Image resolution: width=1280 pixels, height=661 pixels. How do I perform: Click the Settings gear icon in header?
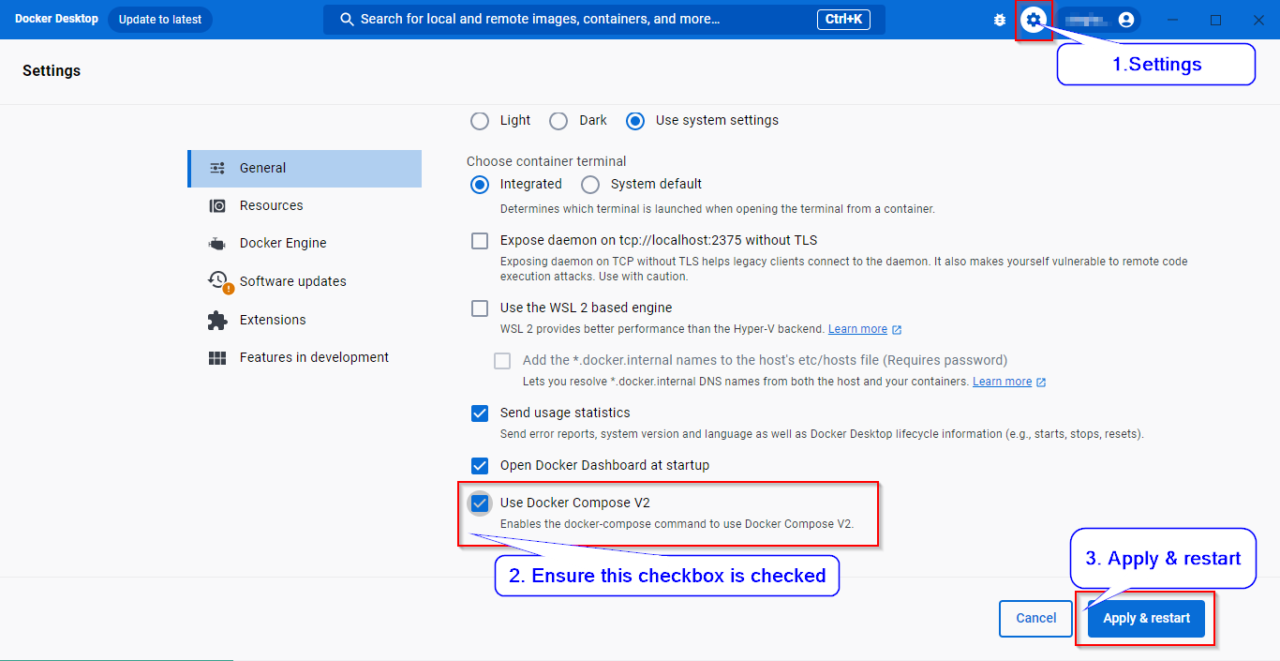pyautogui.click(x=1033, y=20)
